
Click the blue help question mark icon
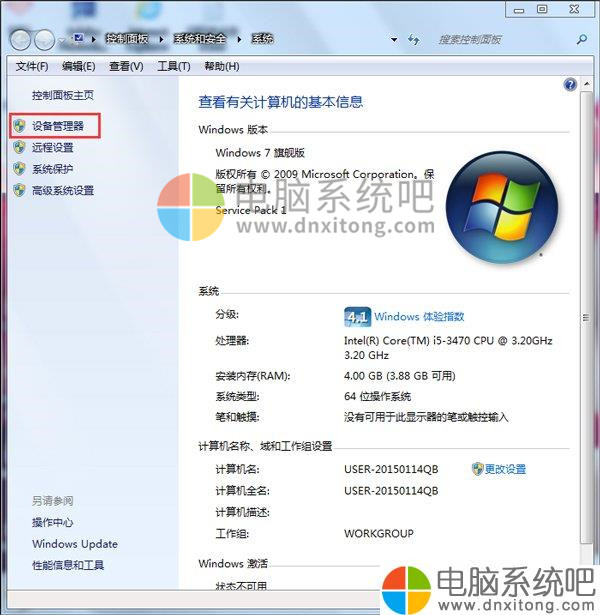(x=570, y=84)
